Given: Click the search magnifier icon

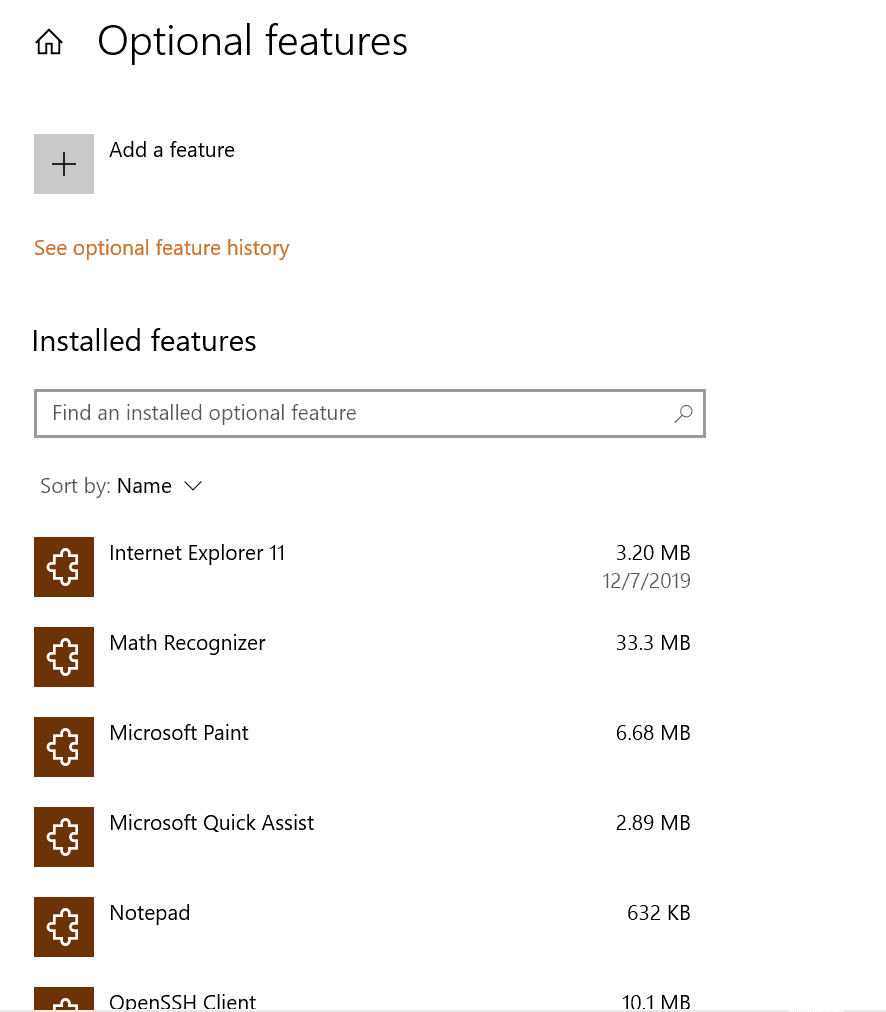Looking at the screenshot, I should tap(683, 413).
